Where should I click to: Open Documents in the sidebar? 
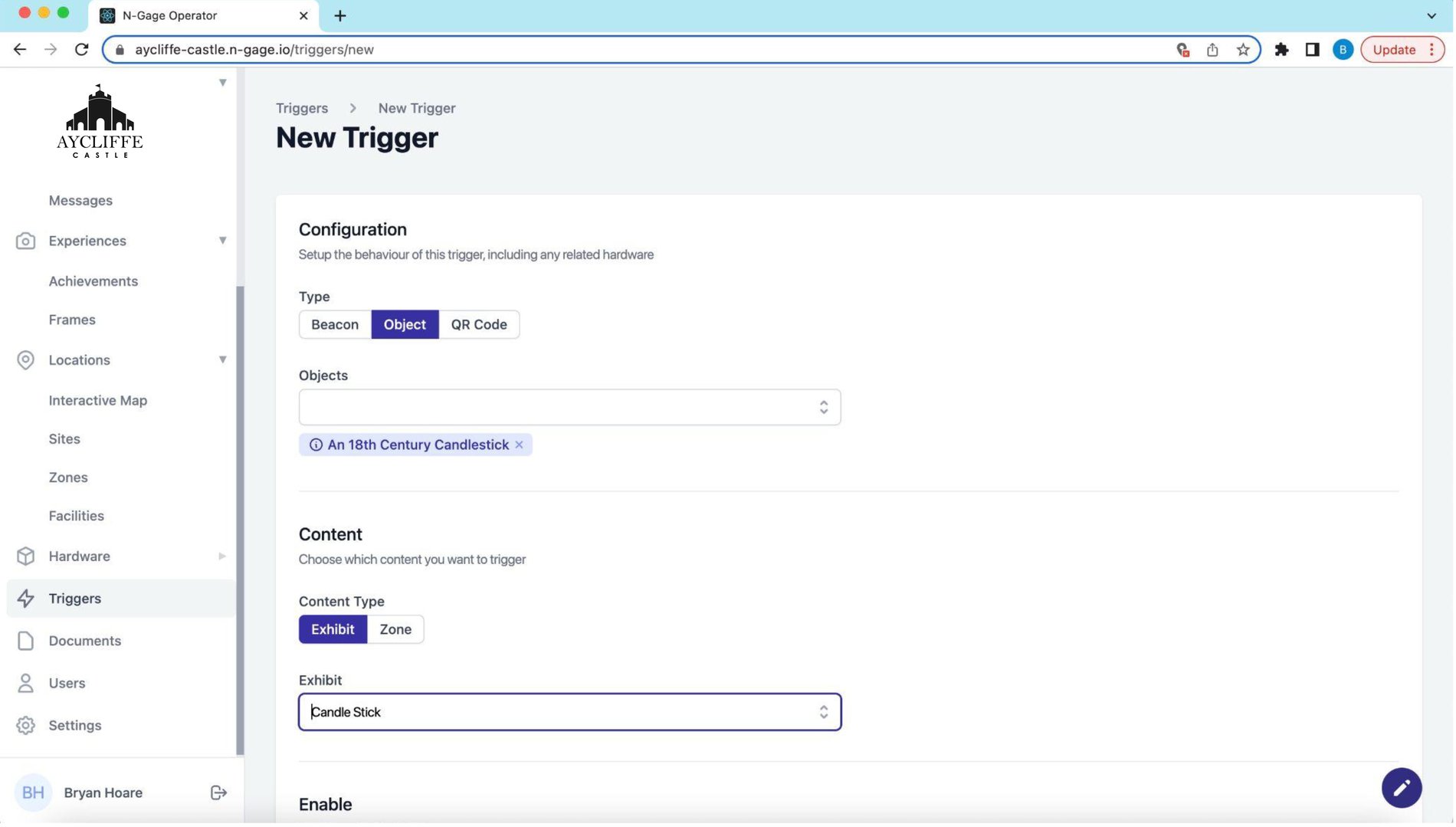[85, 642]
